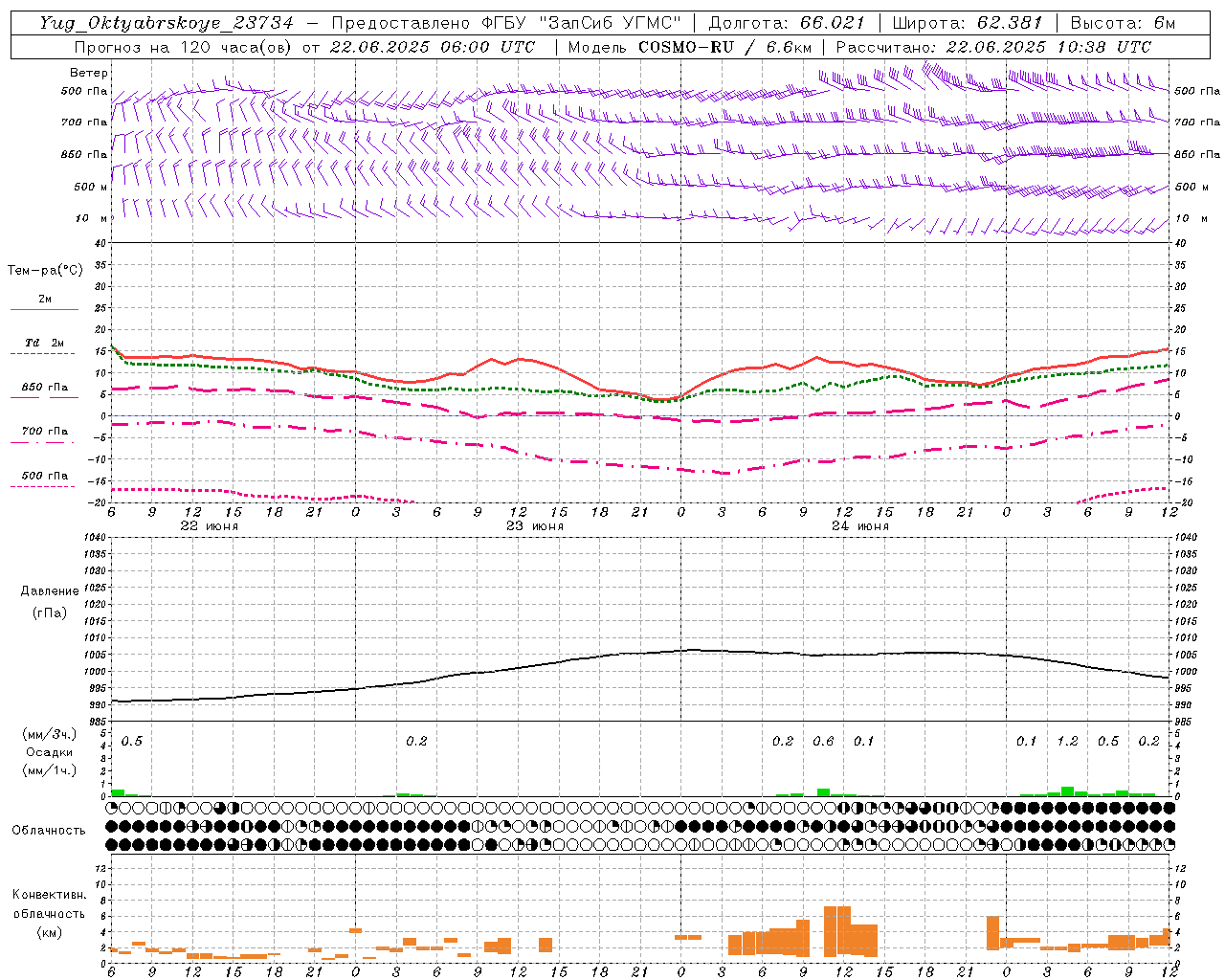This screenshot has height=980, width=1225.
Task: Select the Конвективн. convective cloud label
Action: [49, 895]
